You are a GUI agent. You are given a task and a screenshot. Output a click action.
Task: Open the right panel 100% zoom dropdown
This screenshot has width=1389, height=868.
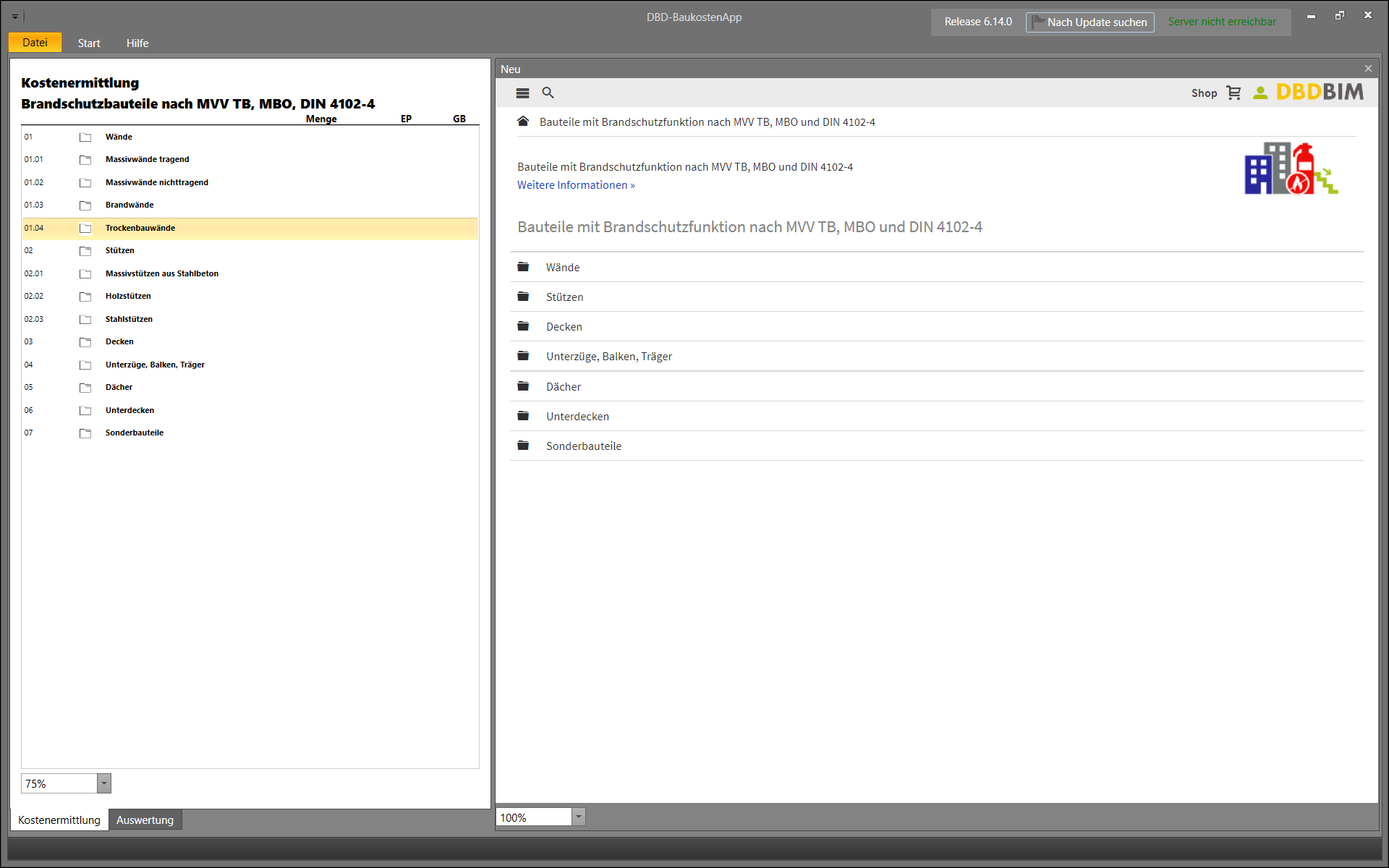click(x=578, y=817)
